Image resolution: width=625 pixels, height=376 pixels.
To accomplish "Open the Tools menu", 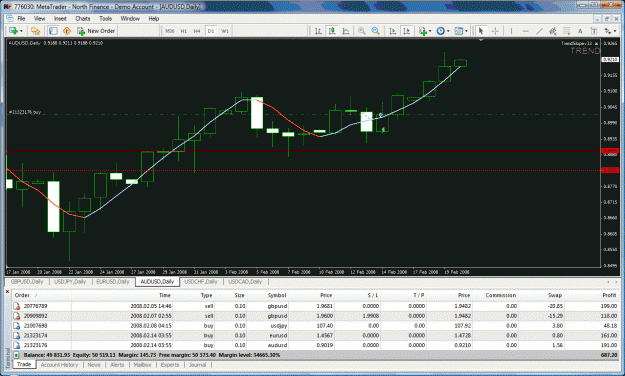I will [x=105, y=18].
